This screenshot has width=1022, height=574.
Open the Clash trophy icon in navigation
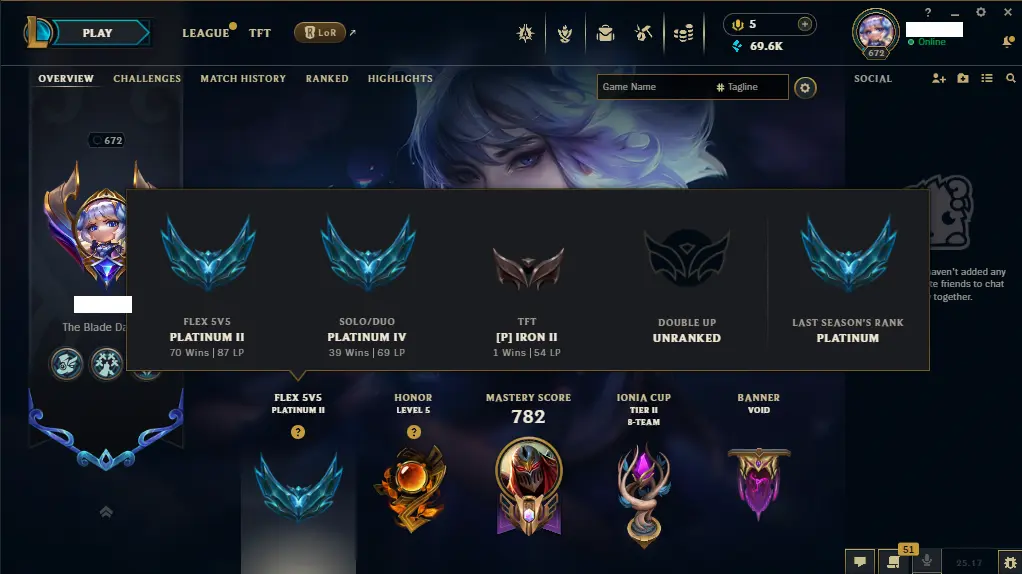[564, 33]
